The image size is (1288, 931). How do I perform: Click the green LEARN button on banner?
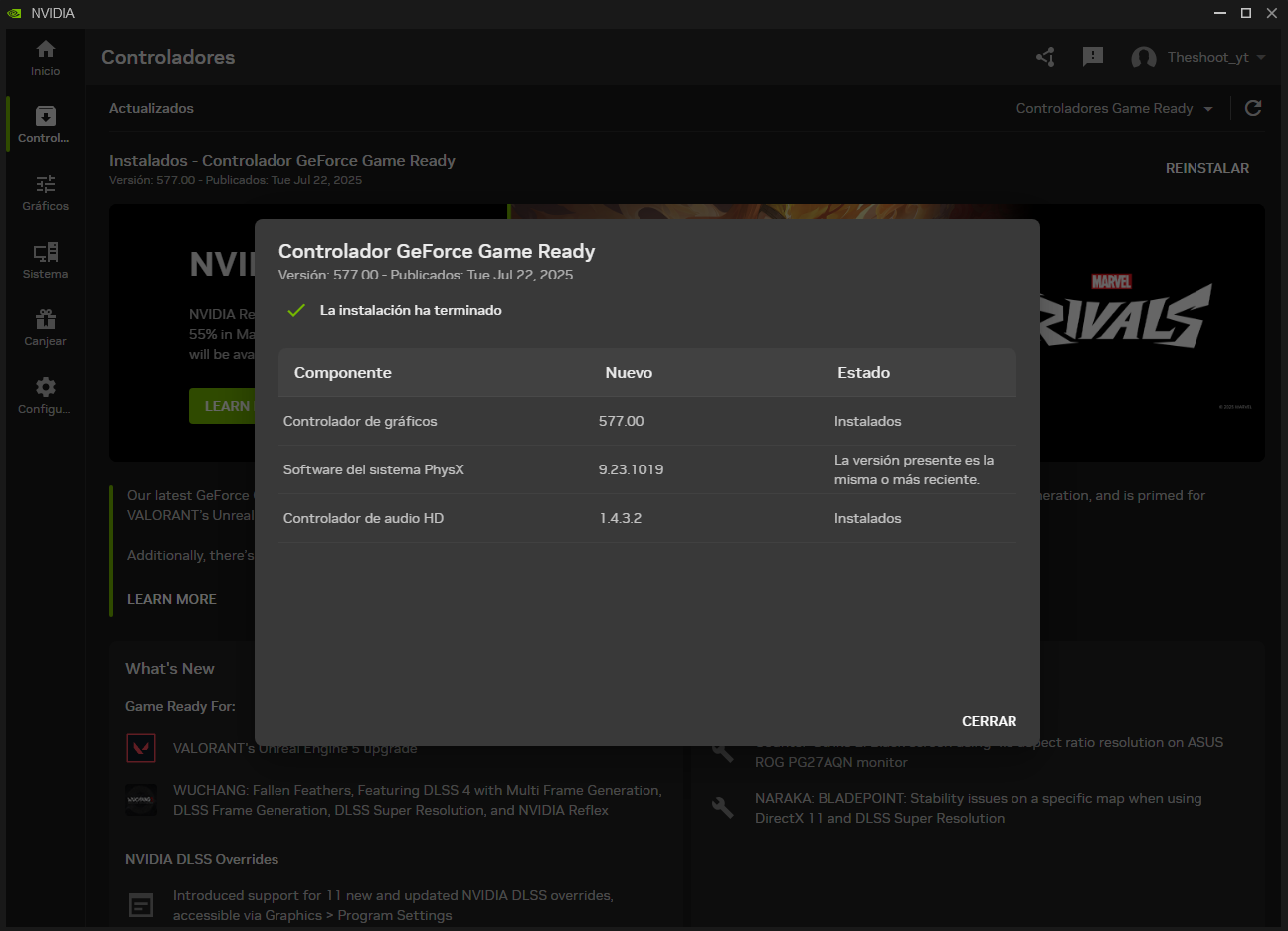click(x=223, y=406)
